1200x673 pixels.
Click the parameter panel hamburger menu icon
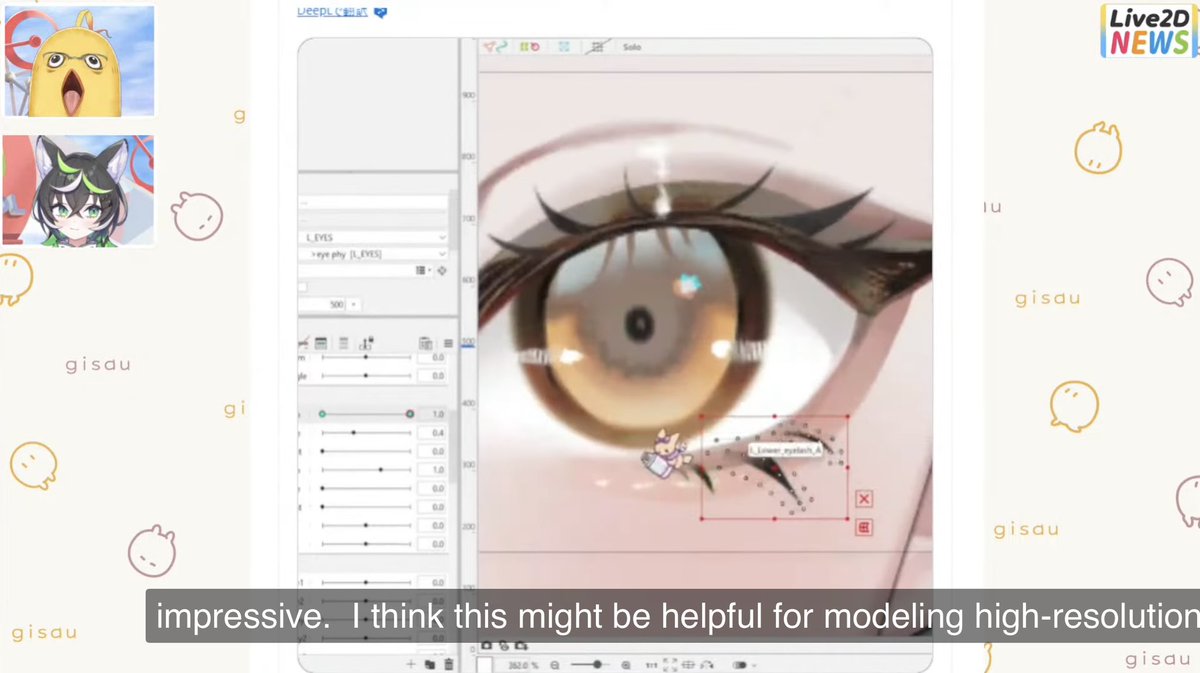pos(448,343)
